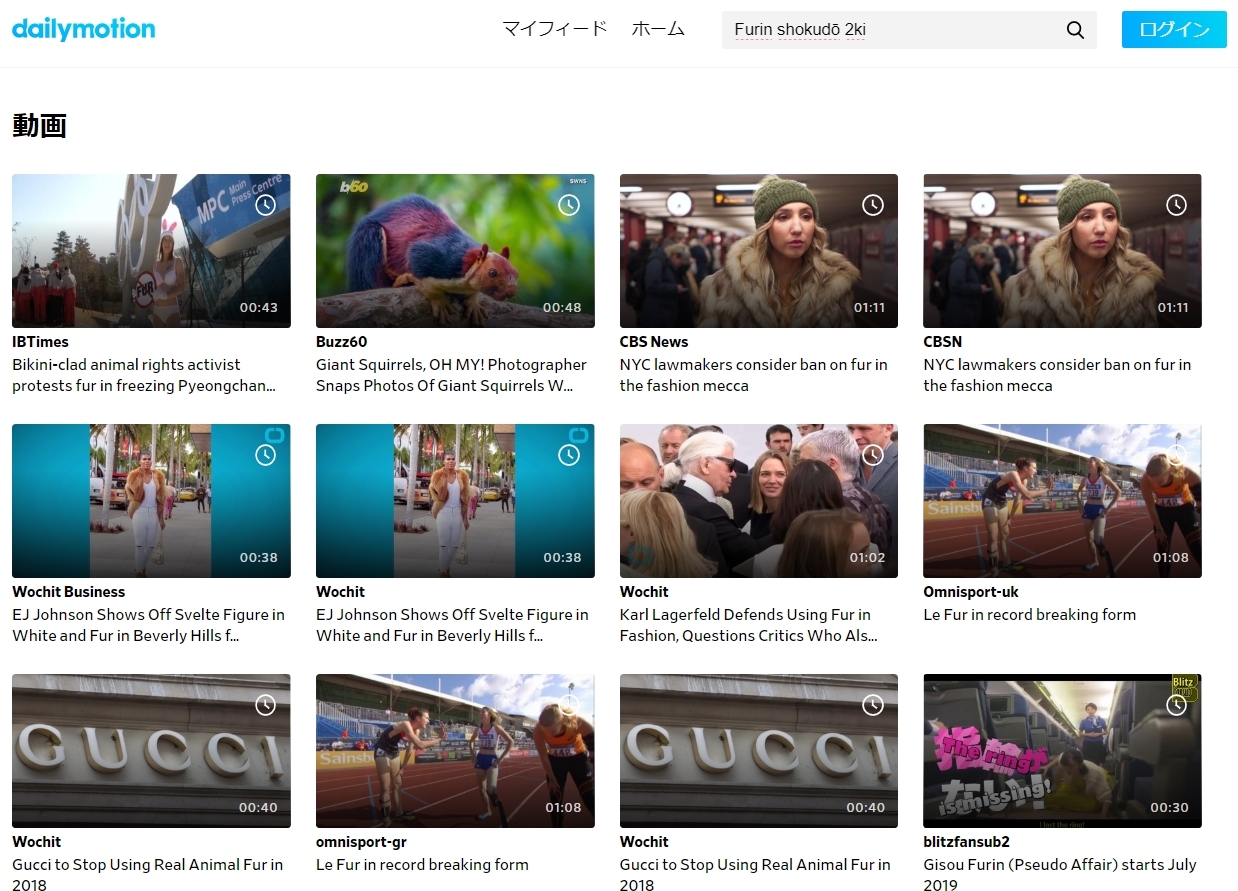Image resolution: width=1238 pixels, height=891 pixels.
Task: Open the blitzfansub2 channel link
Action: click(x=967, y=842)
